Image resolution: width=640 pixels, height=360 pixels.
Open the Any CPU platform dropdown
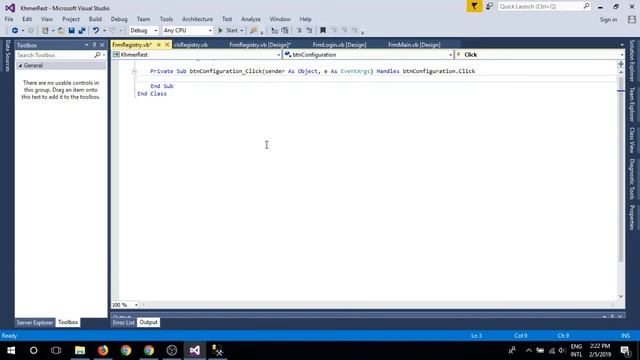187,31
